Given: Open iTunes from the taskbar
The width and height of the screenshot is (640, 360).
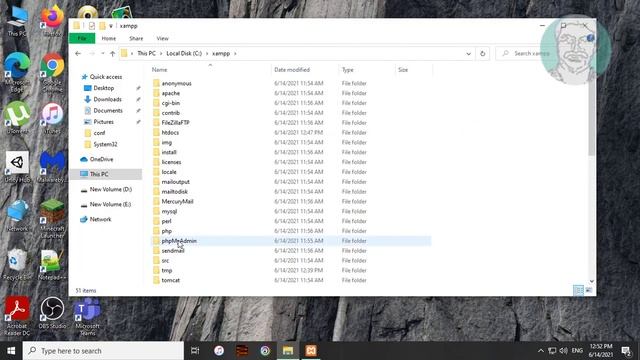Looking at the screenshot, I should click(219, 351).
